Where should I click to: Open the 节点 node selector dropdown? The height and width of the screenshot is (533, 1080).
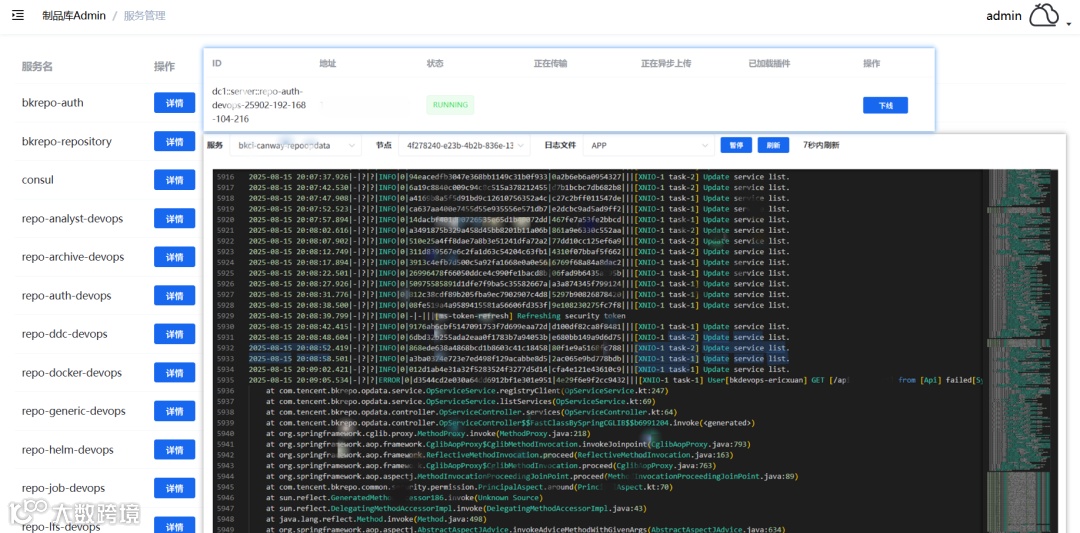point(465,146)
